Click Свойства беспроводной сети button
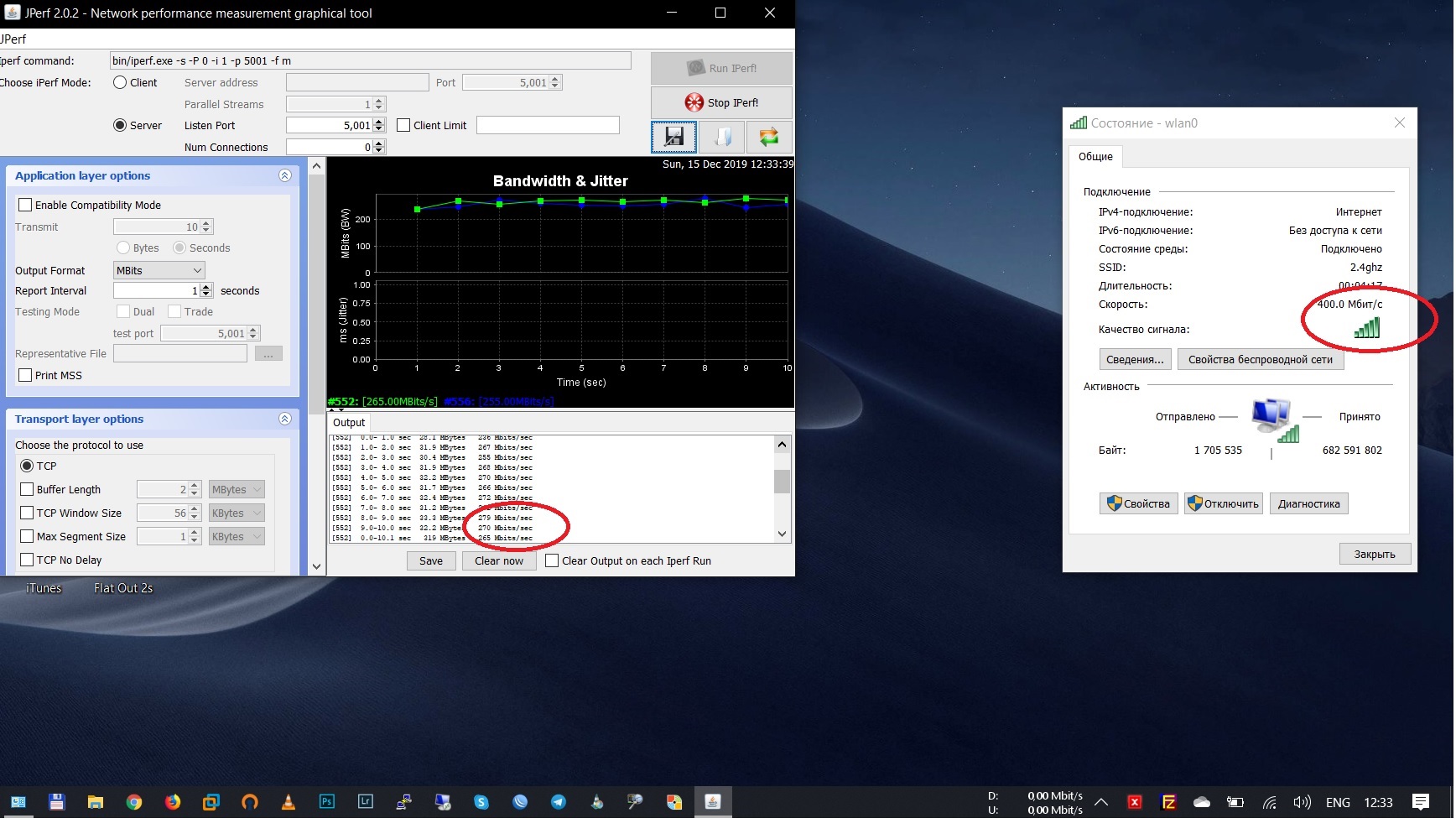This screenshot has height=839, width=1456. pyautogui.click(x=1261, y=359)
